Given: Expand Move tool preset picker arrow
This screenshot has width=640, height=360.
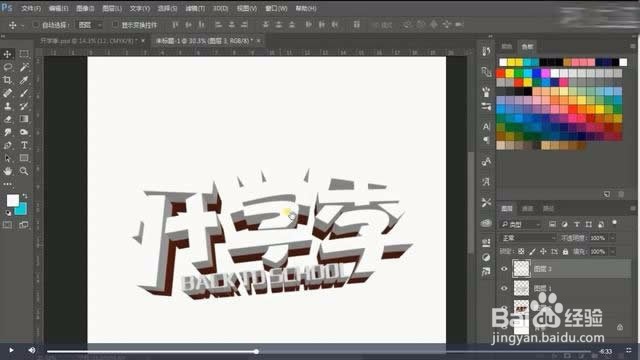Looking at the screenshot, I should point(22,25).
